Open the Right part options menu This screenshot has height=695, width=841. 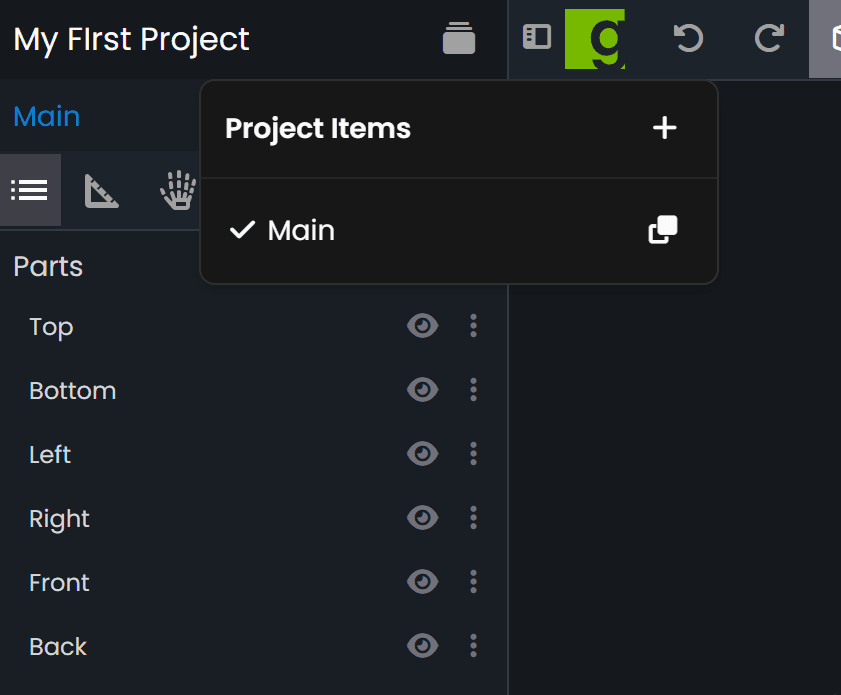pyautogui.click(x=473, y=517)
